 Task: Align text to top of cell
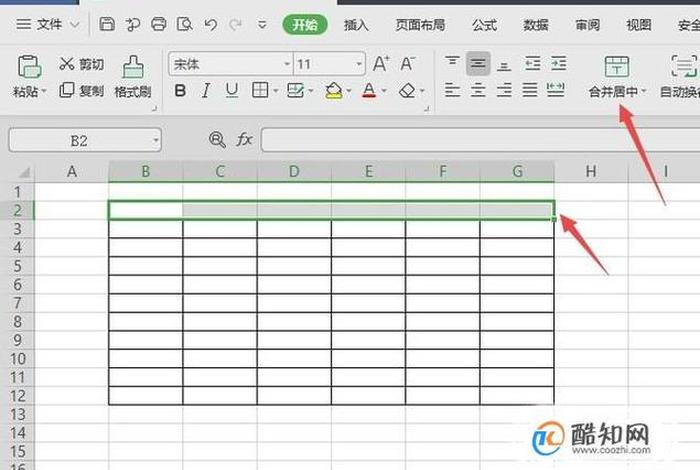tap(452, 61)
